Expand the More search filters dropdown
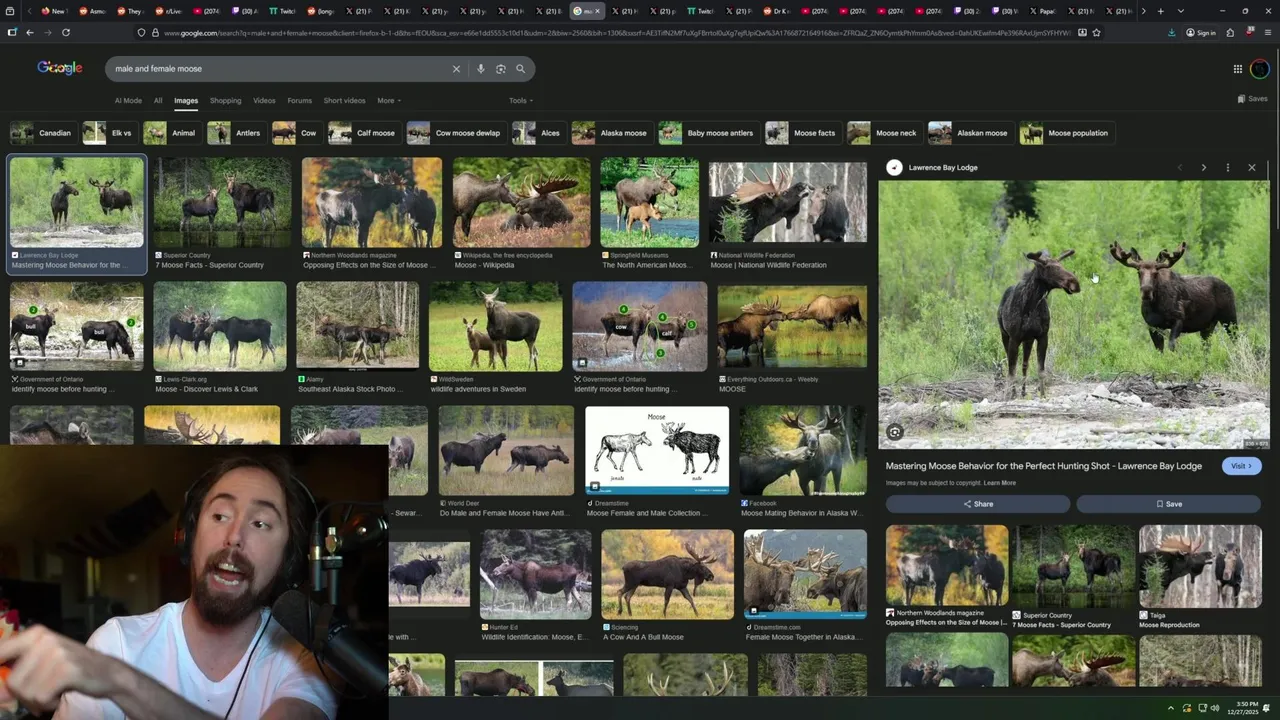The width and height of the screenshot is (1280, 720). click(x=387, y=100)
